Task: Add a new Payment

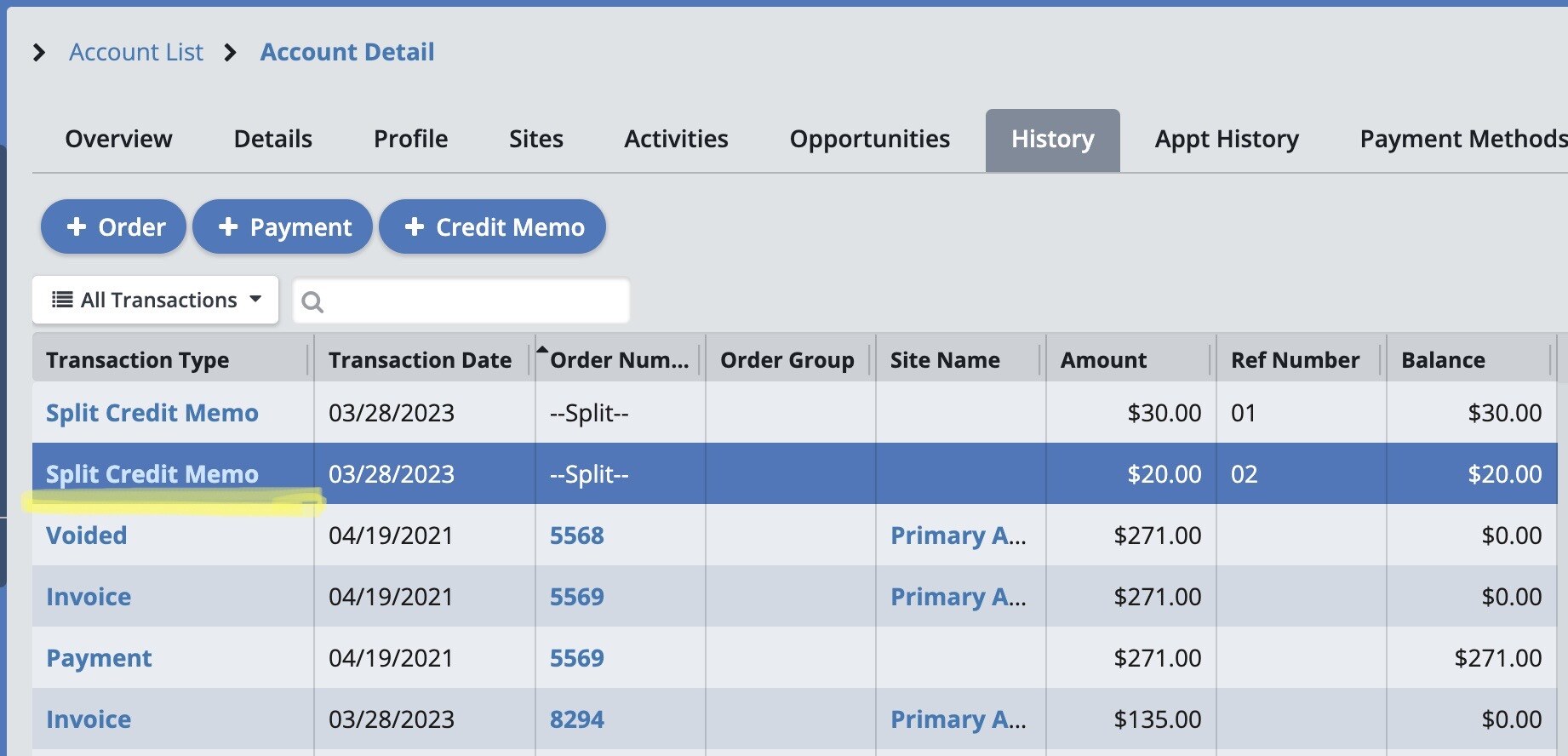Action: coord(283,227)
